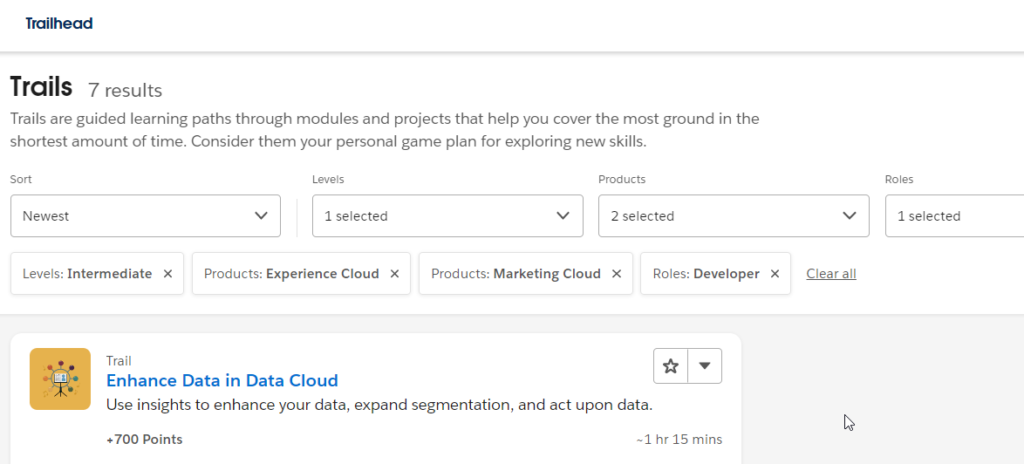Click the ~1 hr 15 mins duration
This screenshot has width=1024, height=464.
[x=678, y=439]
